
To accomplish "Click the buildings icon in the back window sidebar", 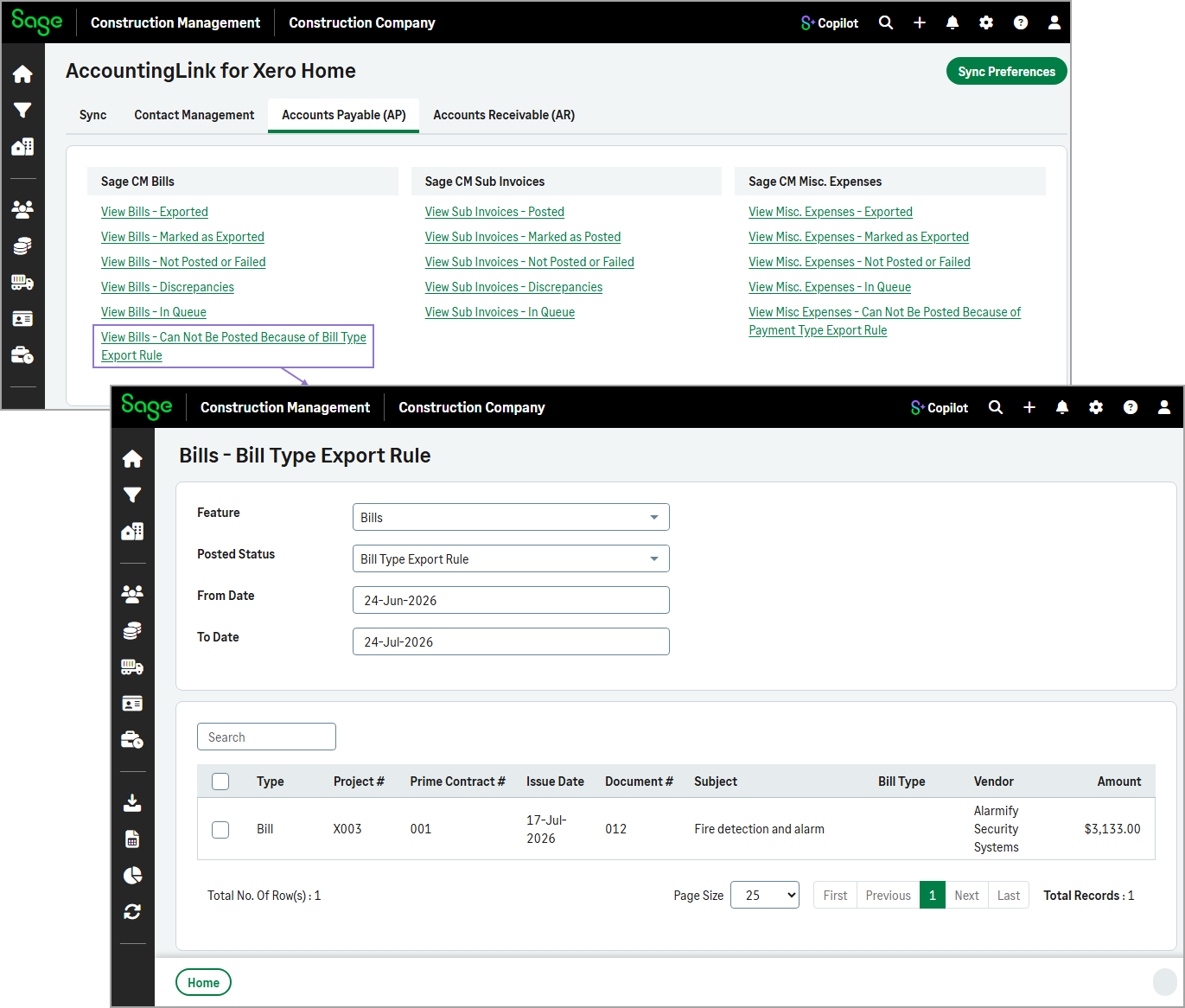I will click(x=22, y=147).
